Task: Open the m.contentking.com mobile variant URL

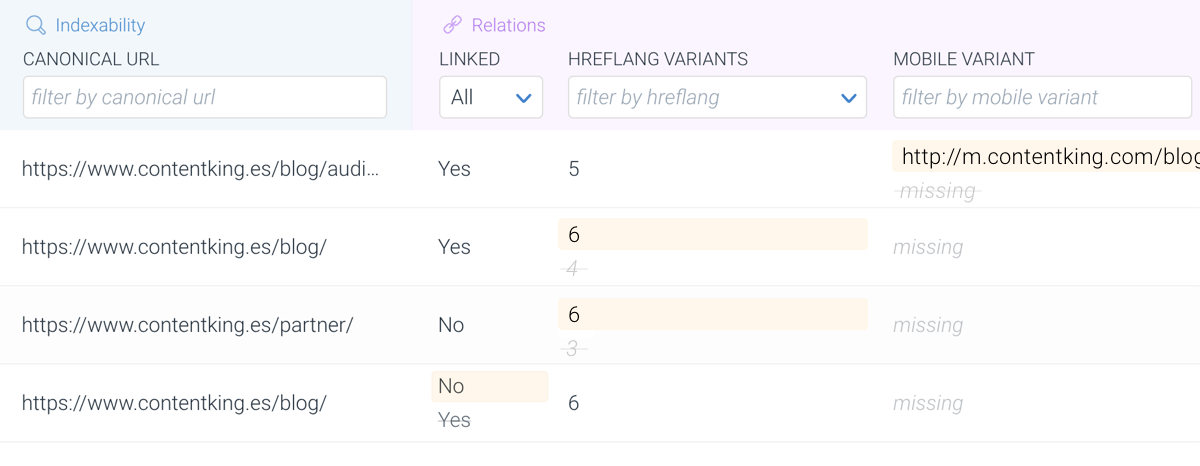Action: point(1050,157)
